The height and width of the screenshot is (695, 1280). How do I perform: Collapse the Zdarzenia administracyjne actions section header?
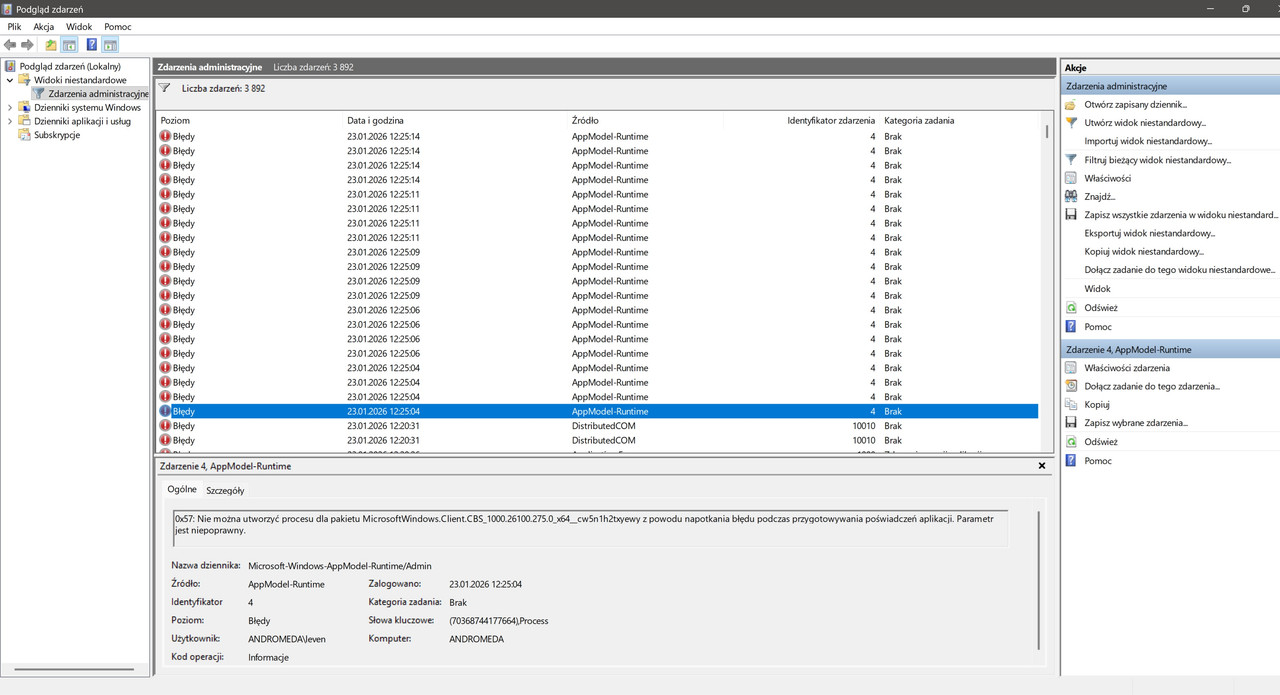pyautogui.click(x=1170, y=86)
